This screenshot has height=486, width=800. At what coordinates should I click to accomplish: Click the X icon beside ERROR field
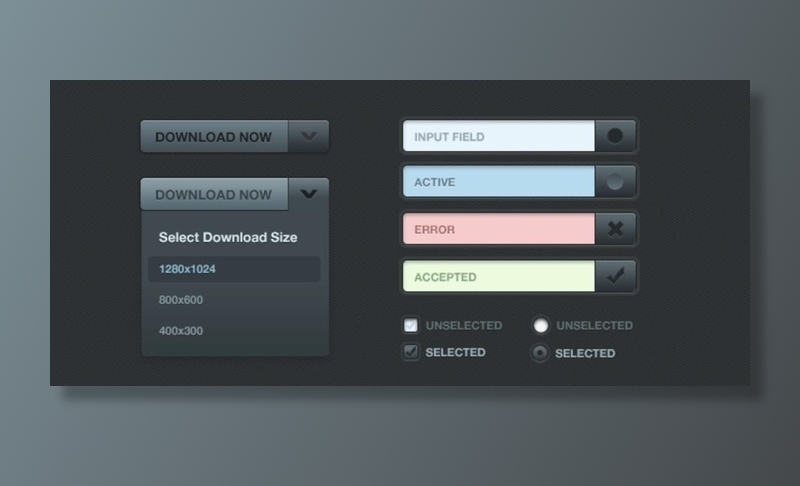click(x=615, y=229)
